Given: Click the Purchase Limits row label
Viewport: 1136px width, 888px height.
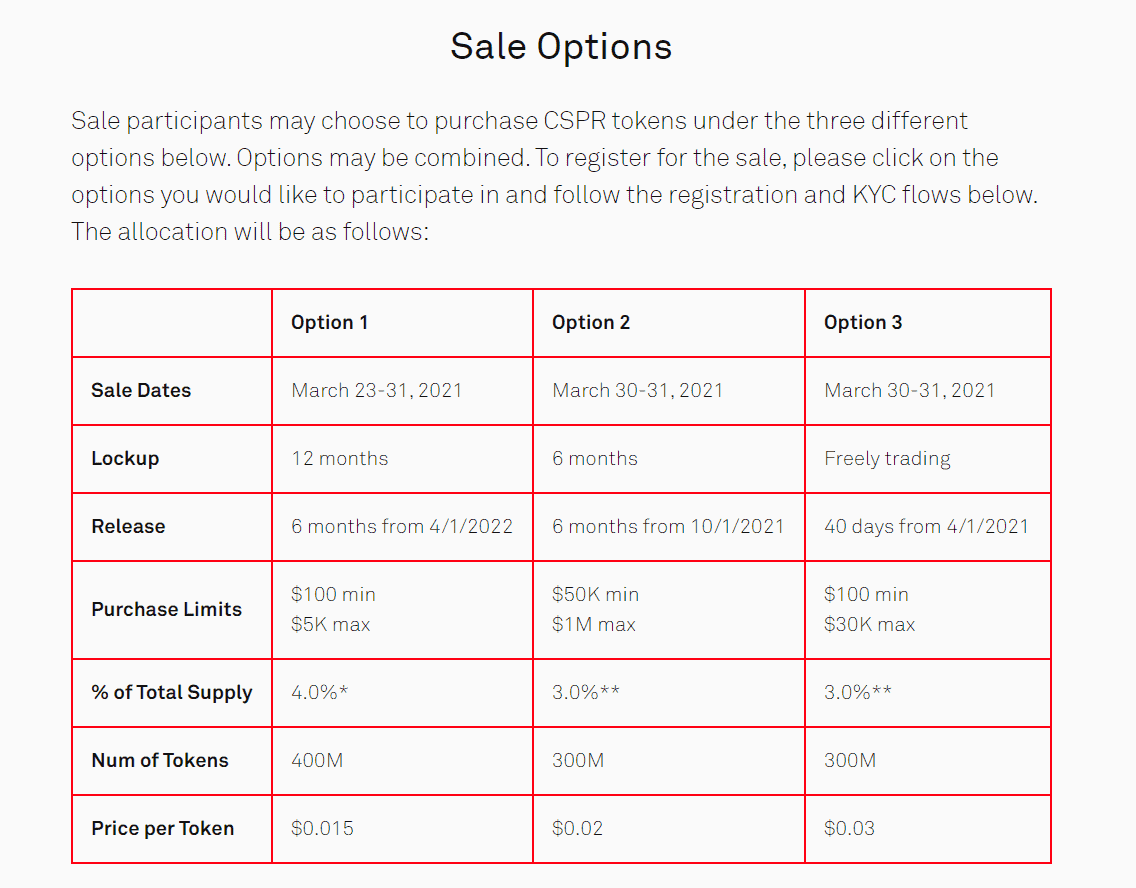Looking at the screenshot, I should pyautogui.click(x=167, y=610).
